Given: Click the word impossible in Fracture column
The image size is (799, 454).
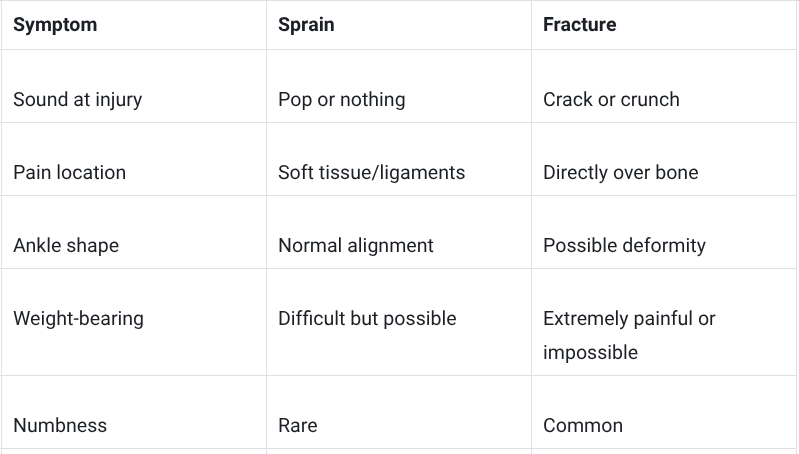Looking at the screenshot, I should [x=590, y=353].
